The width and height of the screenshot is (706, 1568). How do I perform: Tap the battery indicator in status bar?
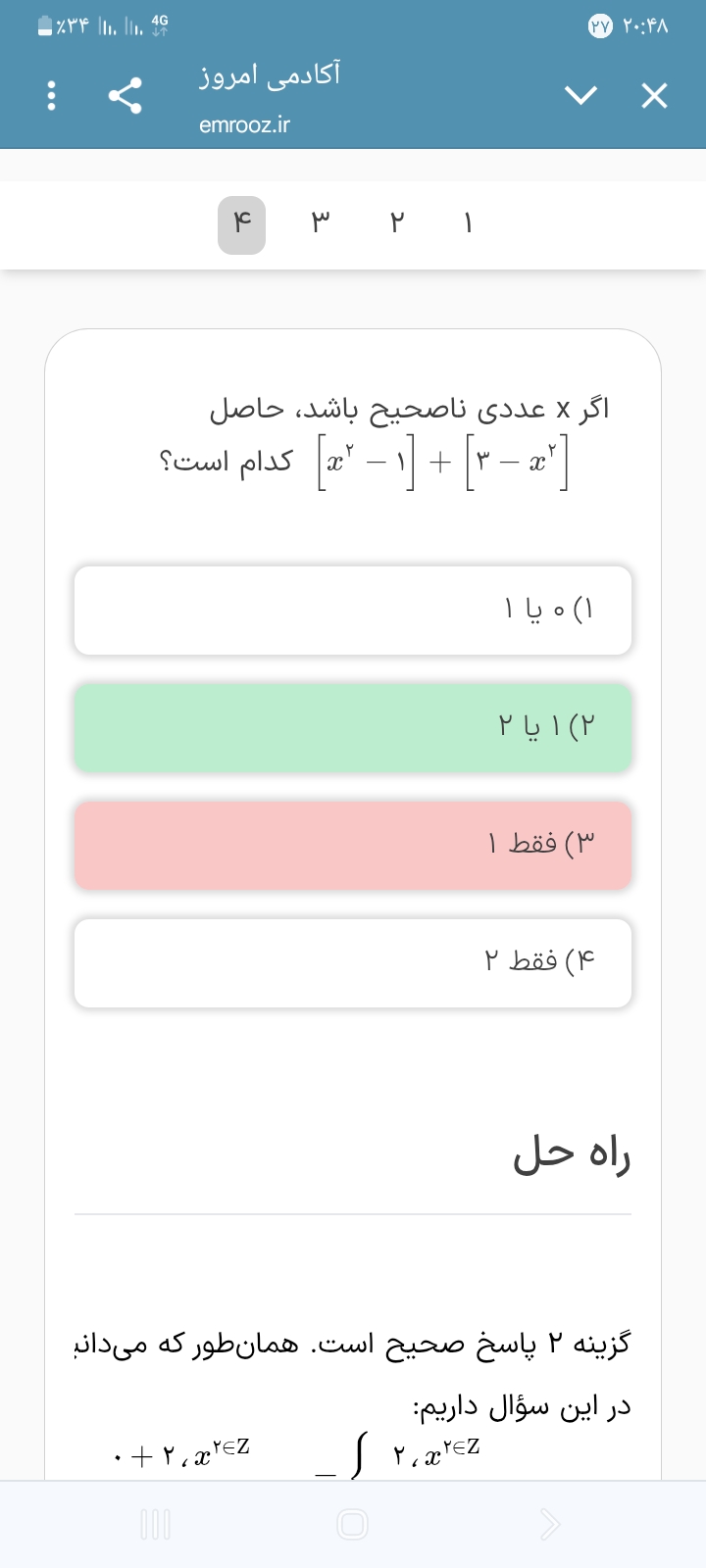click(x=45, y=26)
